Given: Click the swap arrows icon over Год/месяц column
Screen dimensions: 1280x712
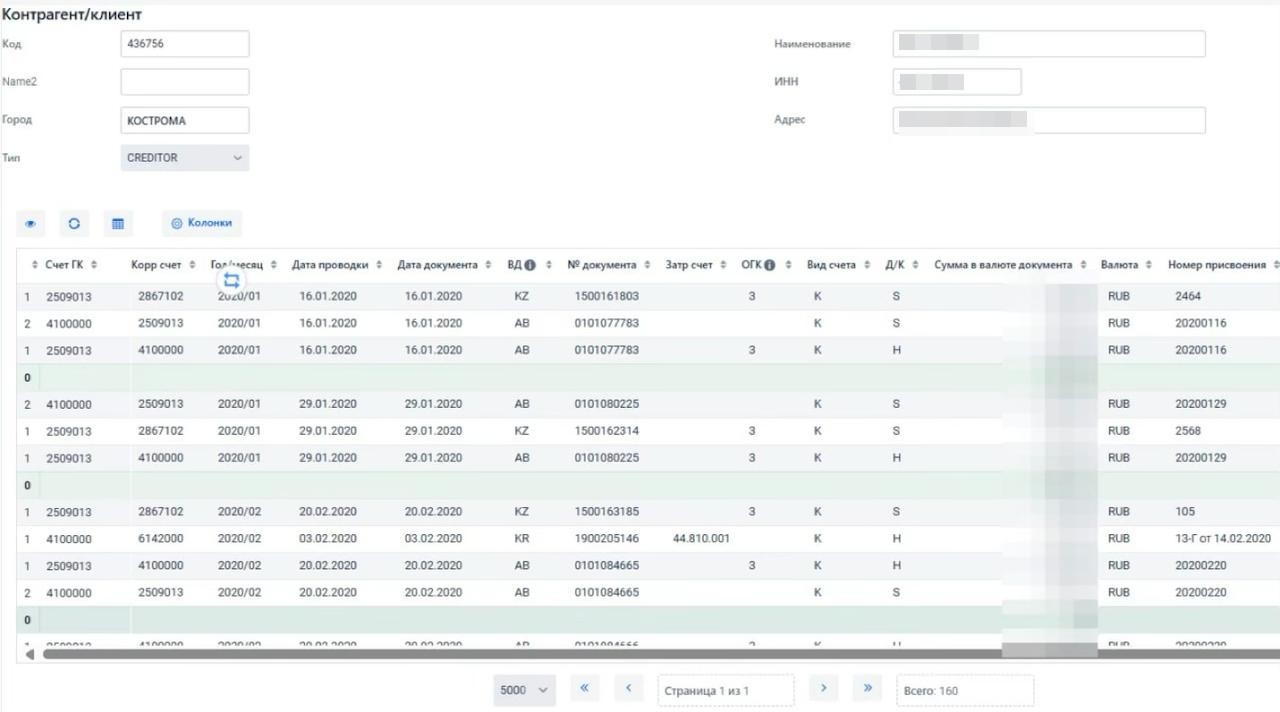Looking at the screenshot, I should click(x=231, y=281).
